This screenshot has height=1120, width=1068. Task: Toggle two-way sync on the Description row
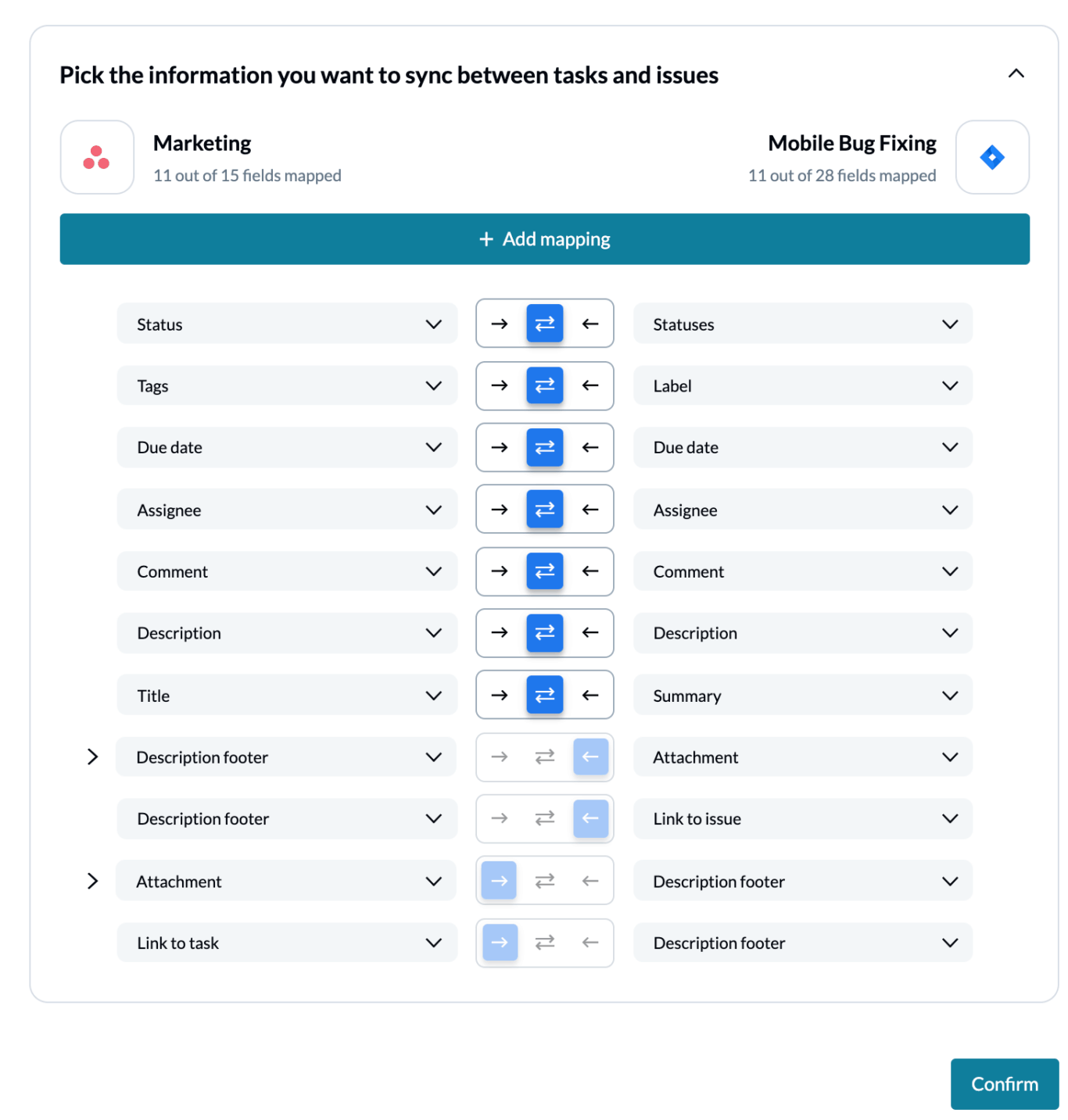coord(545,632)
